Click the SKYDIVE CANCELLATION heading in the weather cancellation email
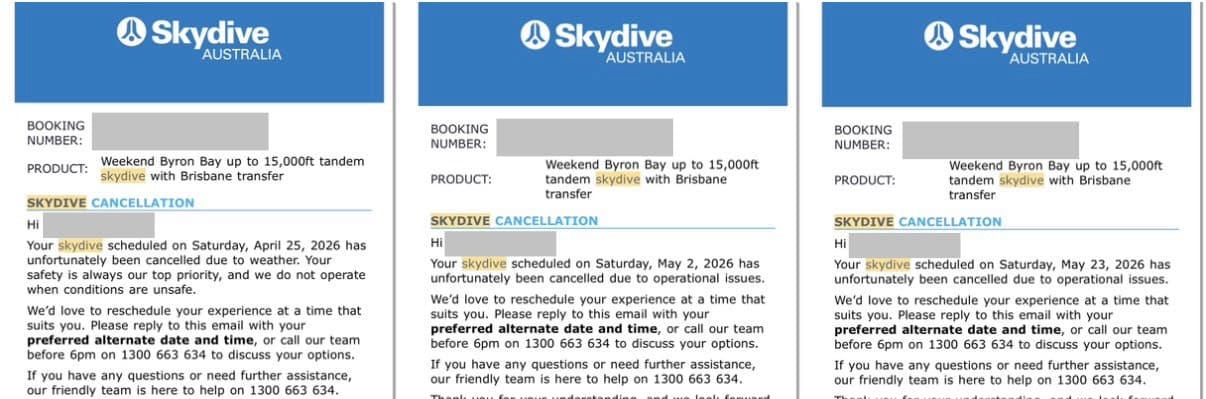Image resolution: width=1206 pixels, height=399 pixels. click(111, 203)
